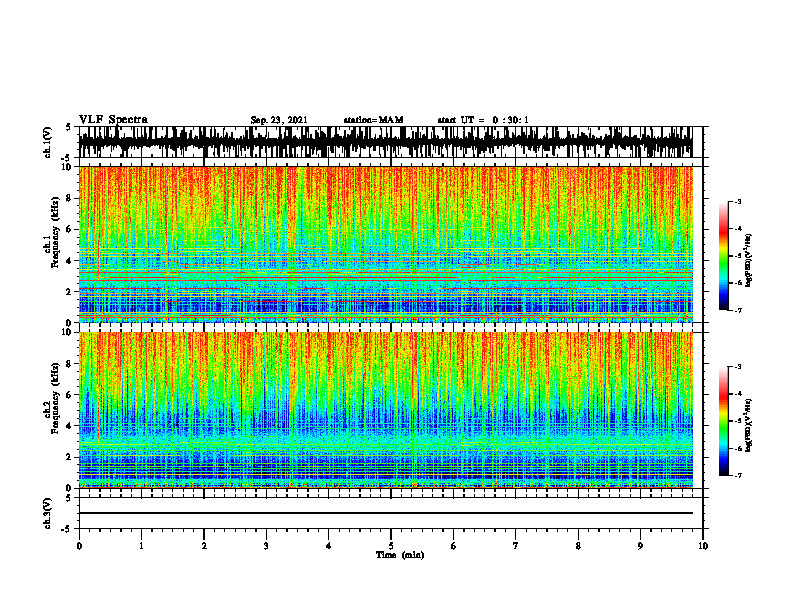Click the ch.1 waveform strip at top
792x612 pixels.
385,142
